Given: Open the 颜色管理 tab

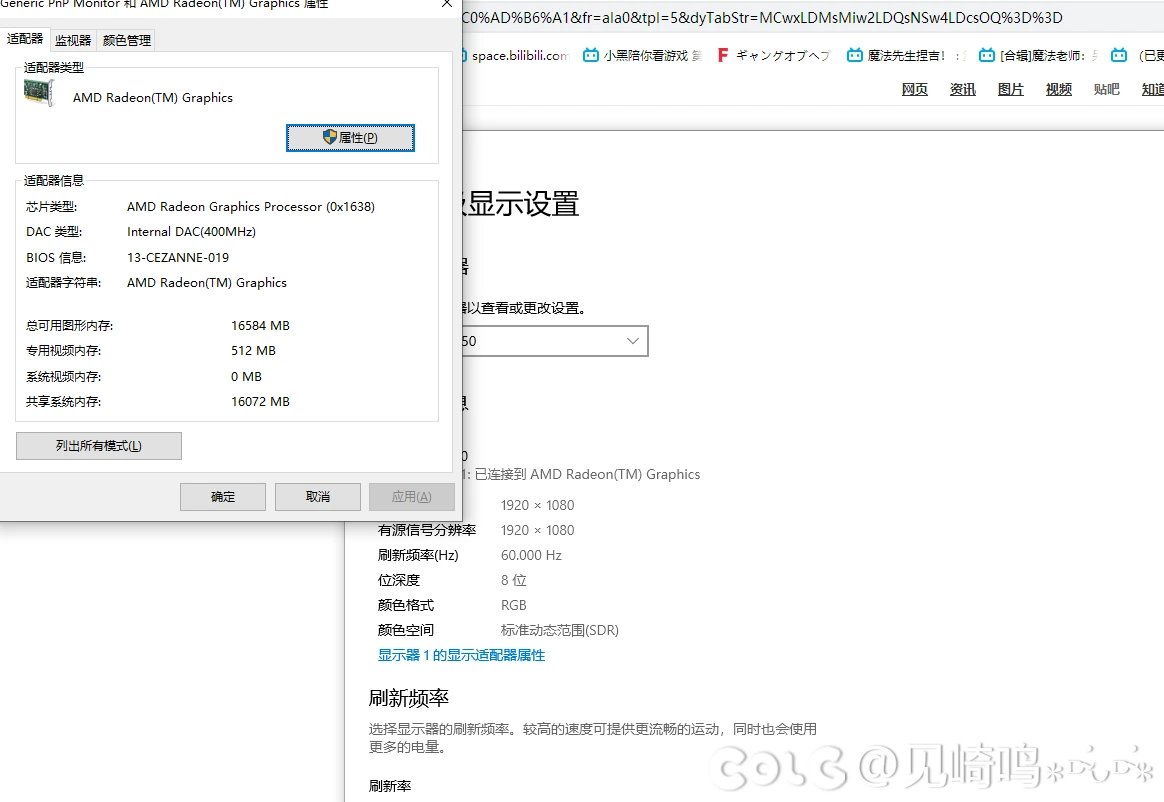Looking at the screenshot, I should pos(126,40).
